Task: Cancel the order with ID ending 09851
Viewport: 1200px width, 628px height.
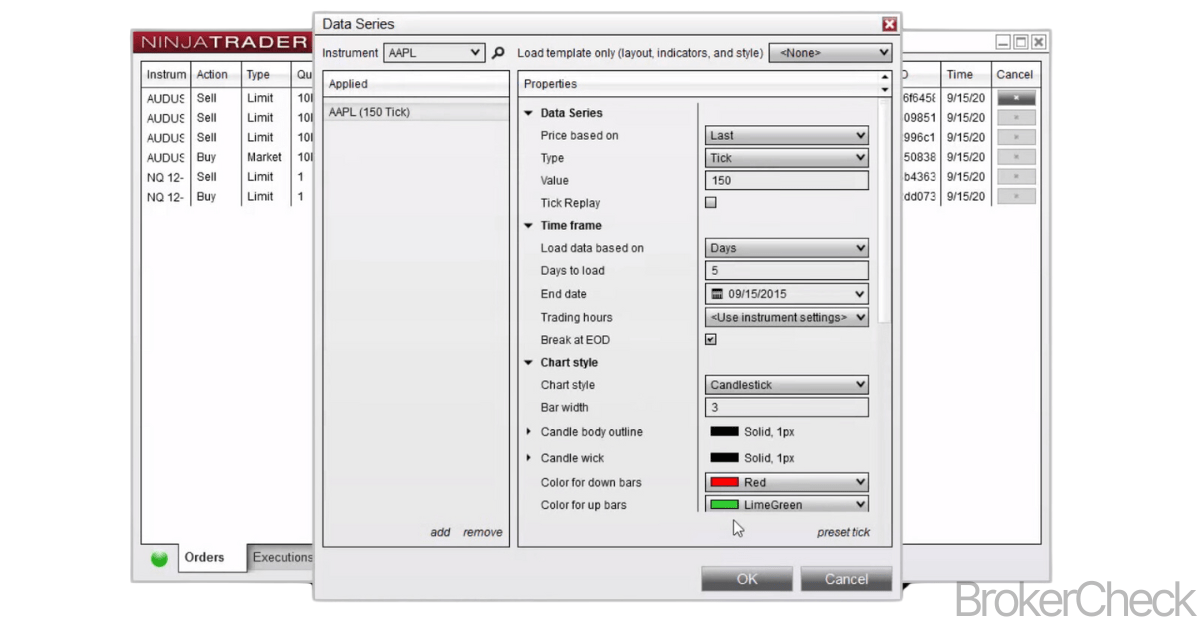Action: pos(1016,118)
